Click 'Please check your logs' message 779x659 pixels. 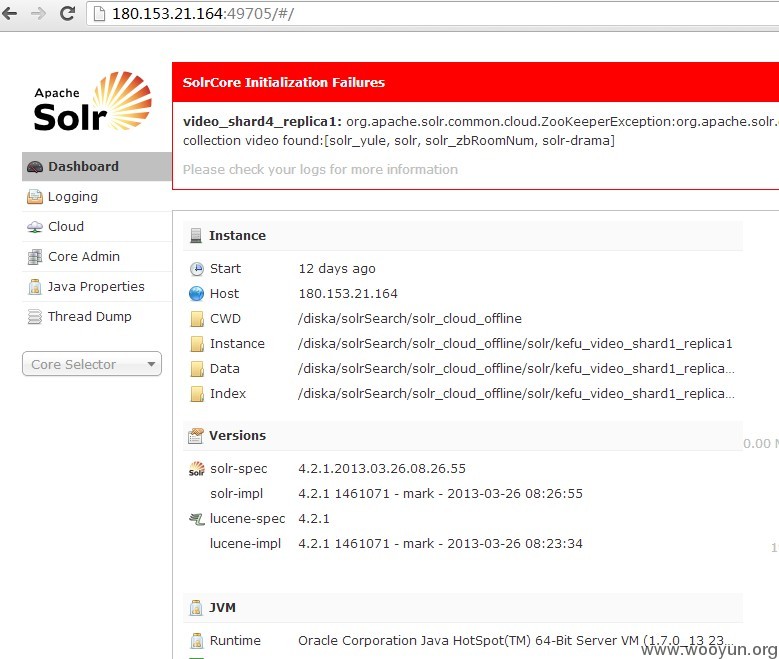pos(320,169)
